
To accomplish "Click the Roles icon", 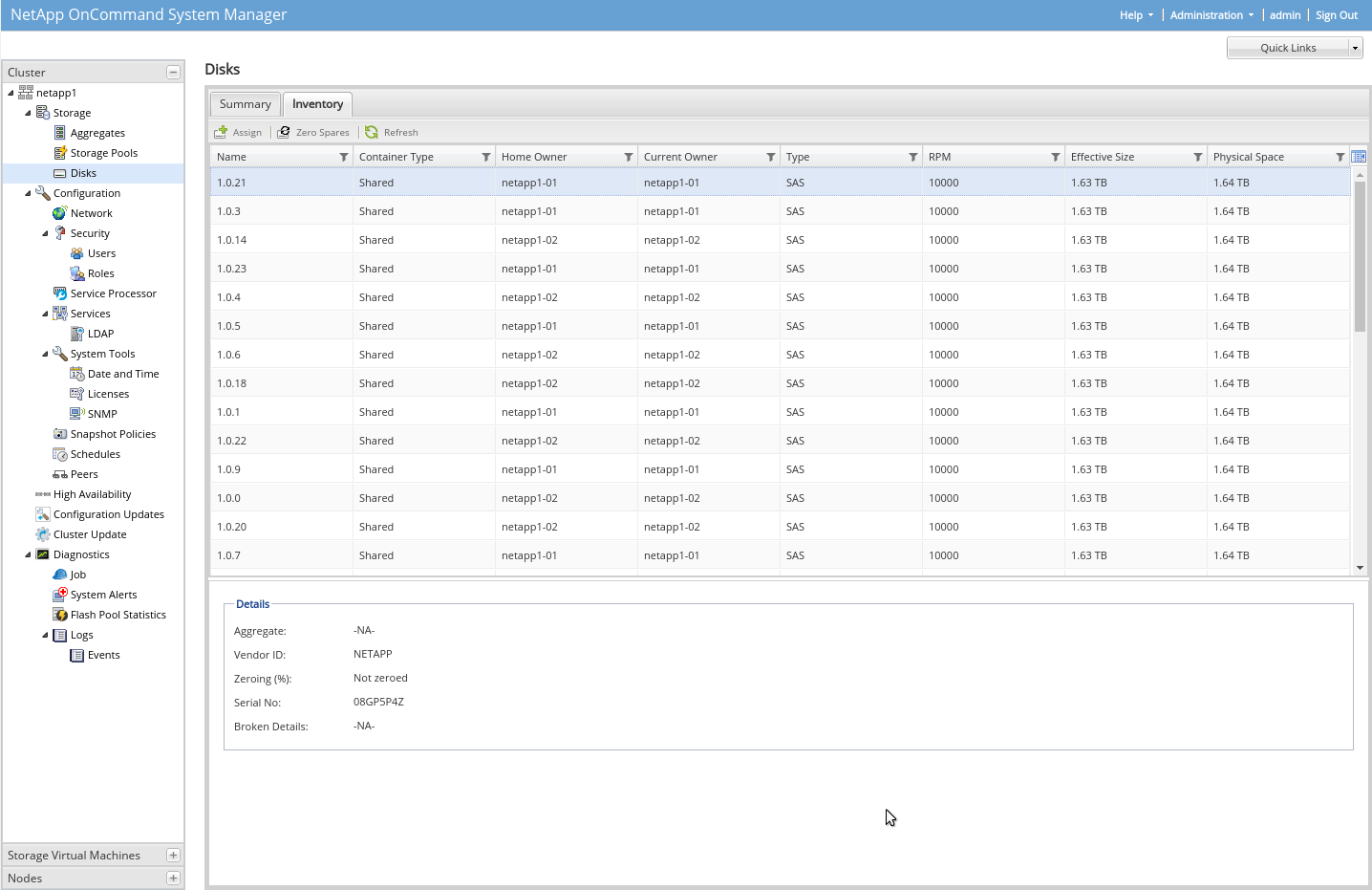I will tap(77, 273).
